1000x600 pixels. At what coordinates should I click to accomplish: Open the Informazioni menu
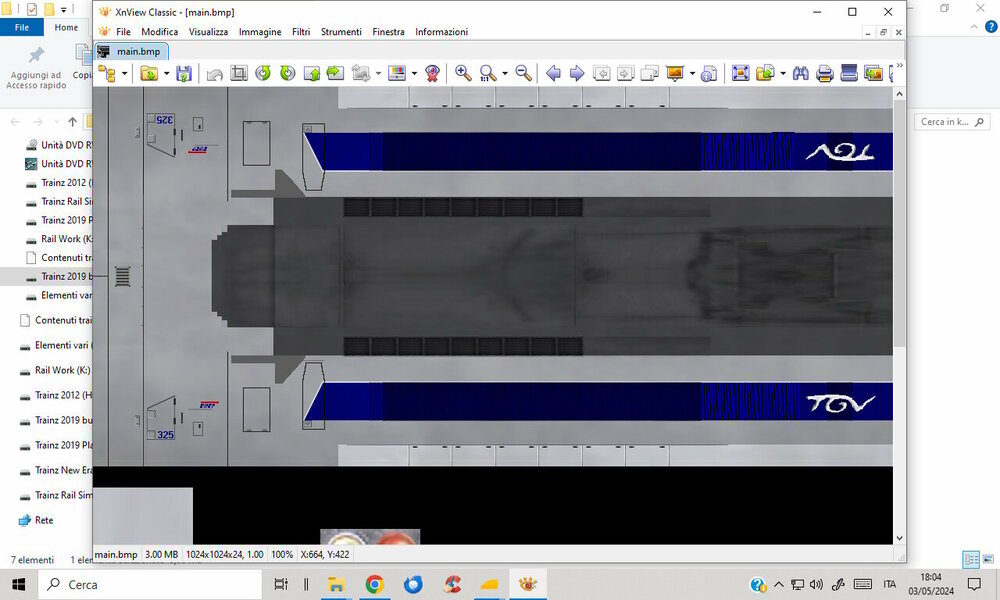[x=441, y=32]
